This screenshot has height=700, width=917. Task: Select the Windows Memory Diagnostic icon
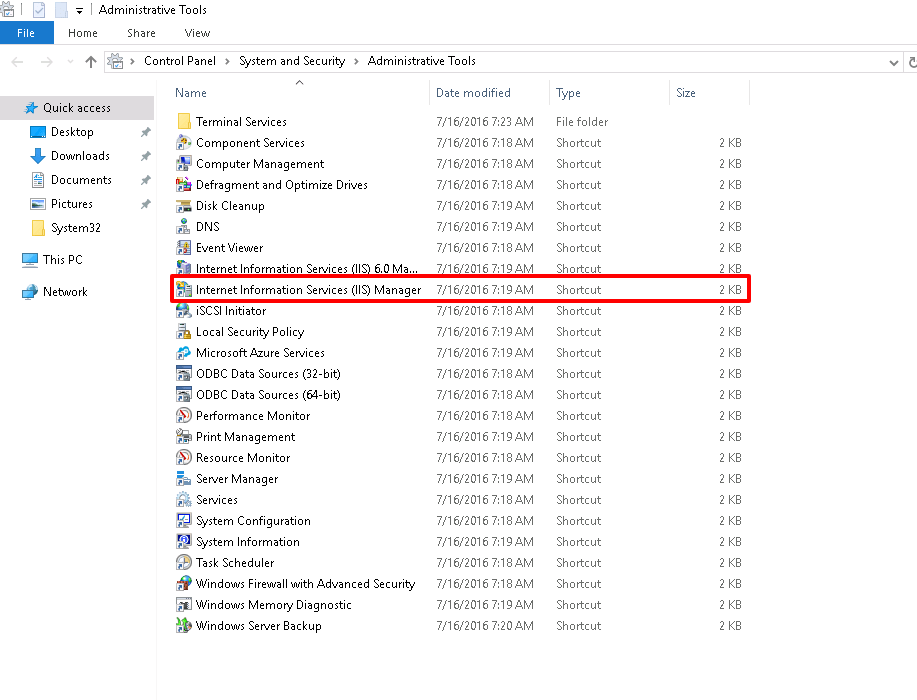(x=184, y=605)
